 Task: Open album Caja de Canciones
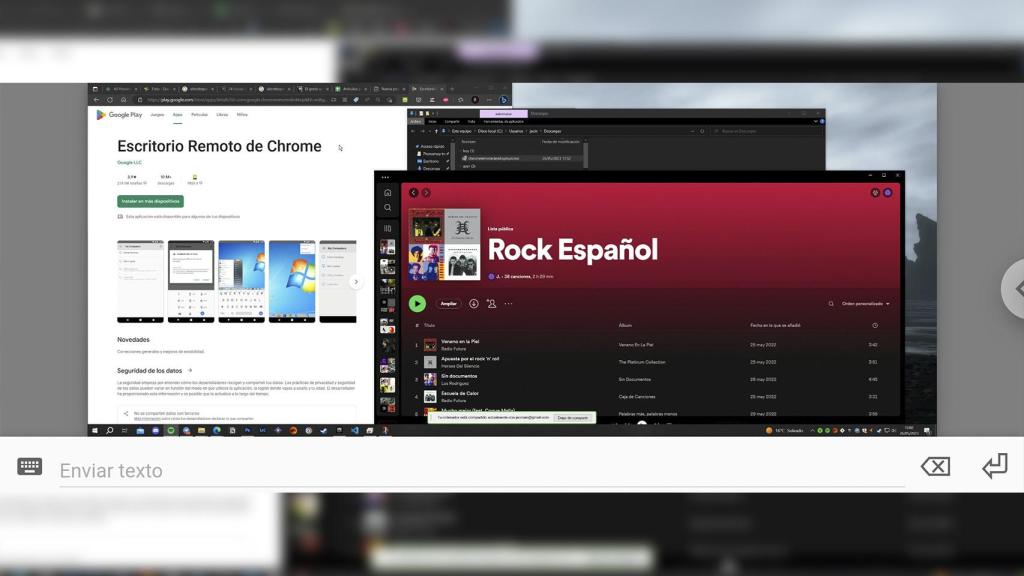pyautogui.click(x=637, y=396)
